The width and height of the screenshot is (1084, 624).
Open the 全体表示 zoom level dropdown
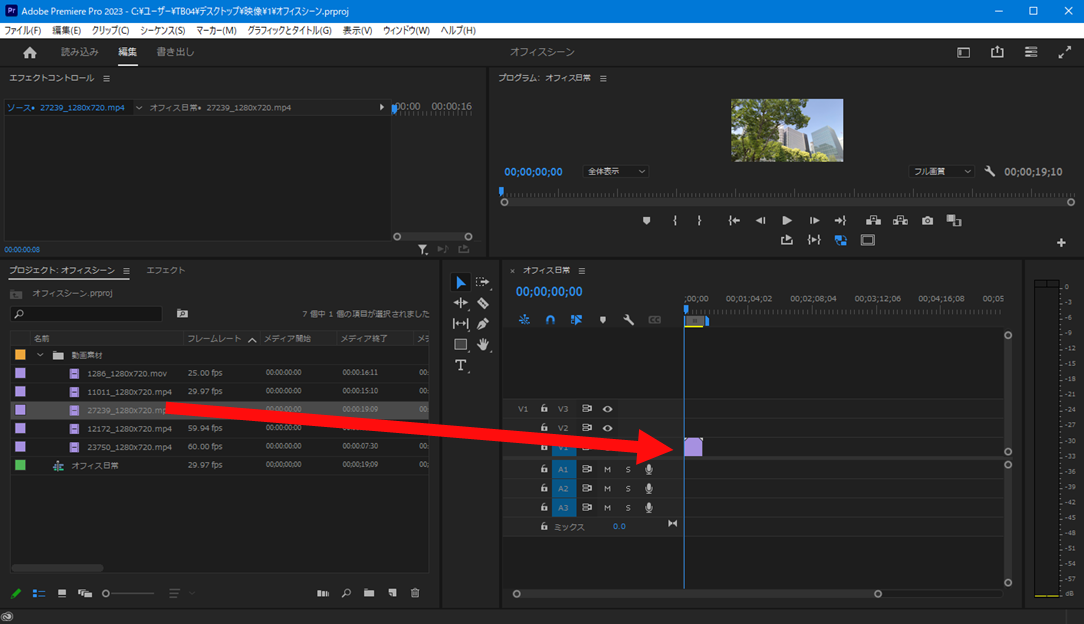pyautogui.click(x=615, y=171)
